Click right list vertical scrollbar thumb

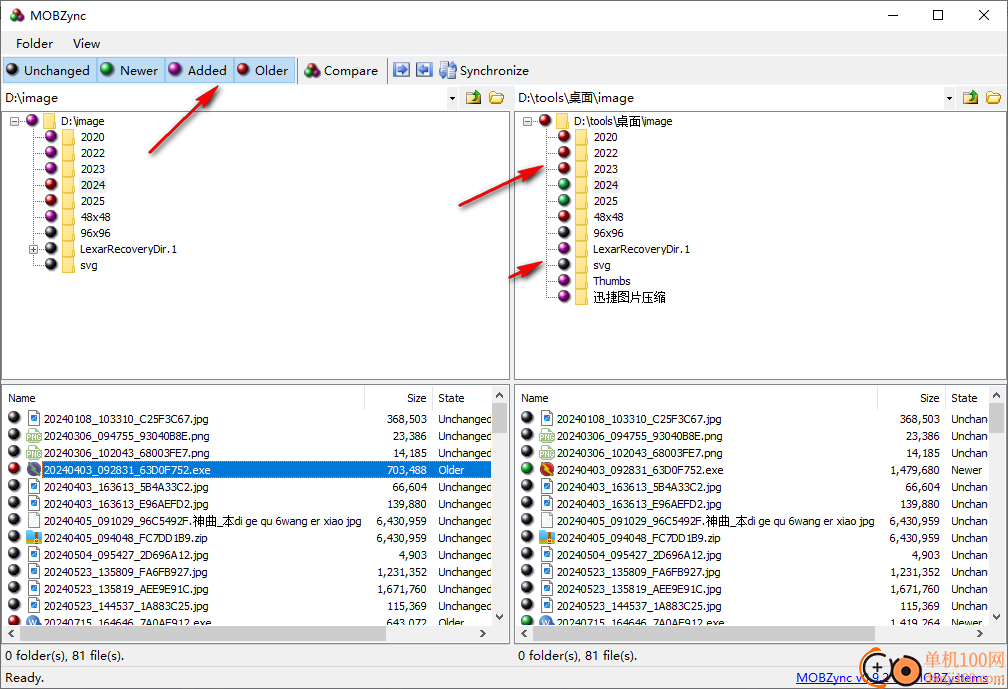(x=996, y=418)
